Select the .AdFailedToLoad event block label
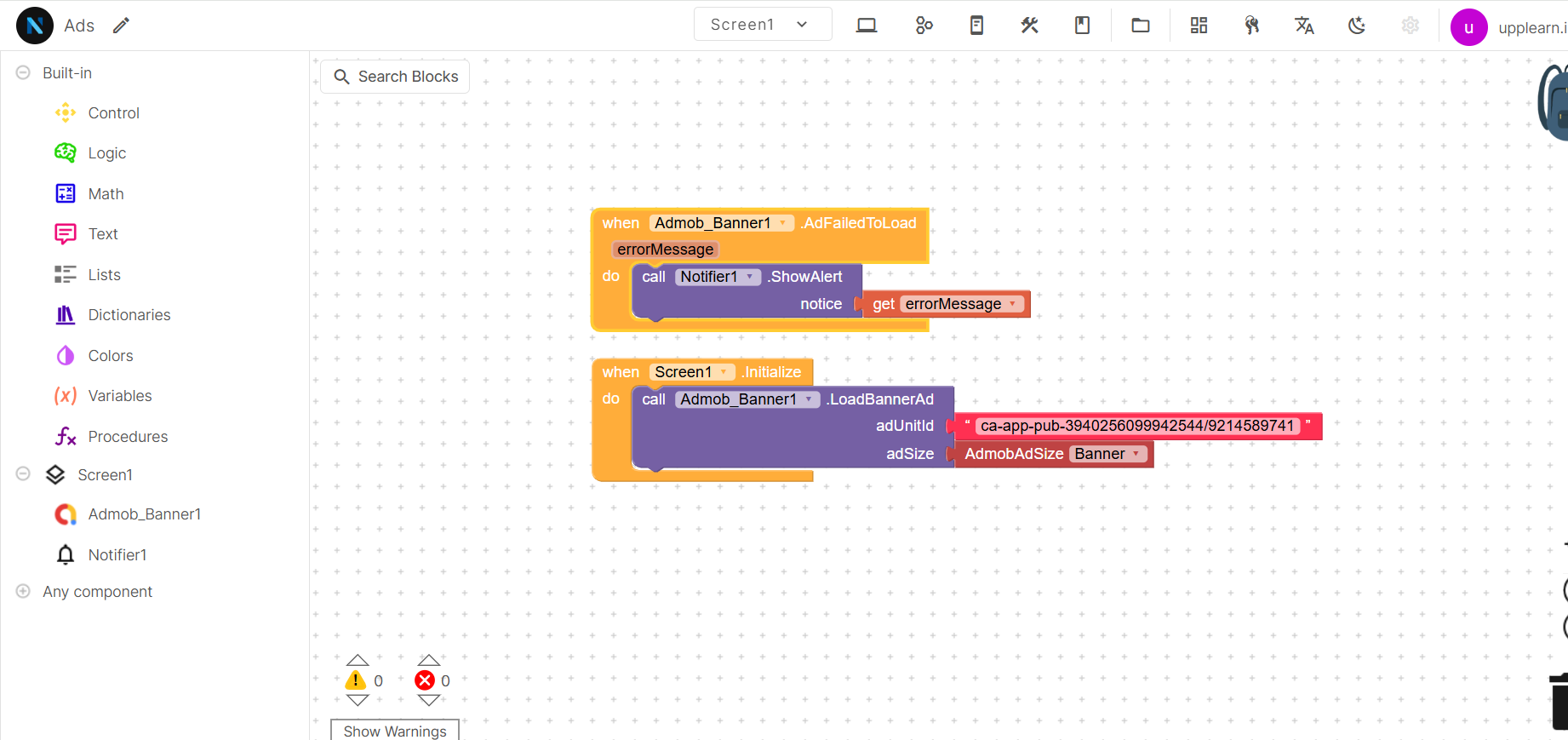 coord(858,223)
